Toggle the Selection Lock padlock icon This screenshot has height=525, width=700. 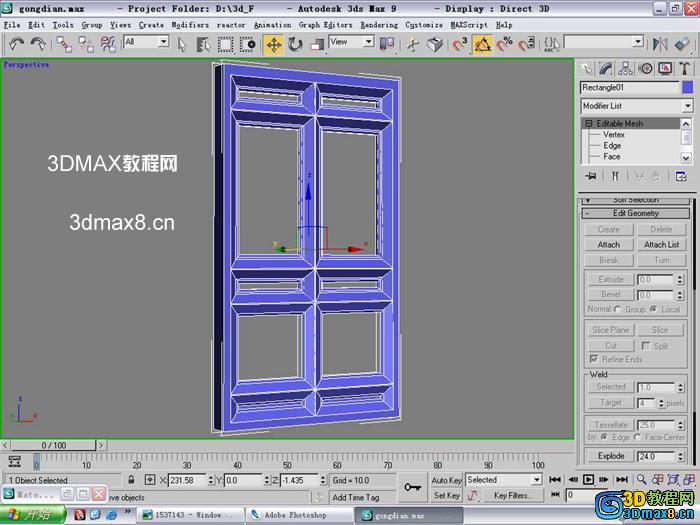click(x=131, y=480)
